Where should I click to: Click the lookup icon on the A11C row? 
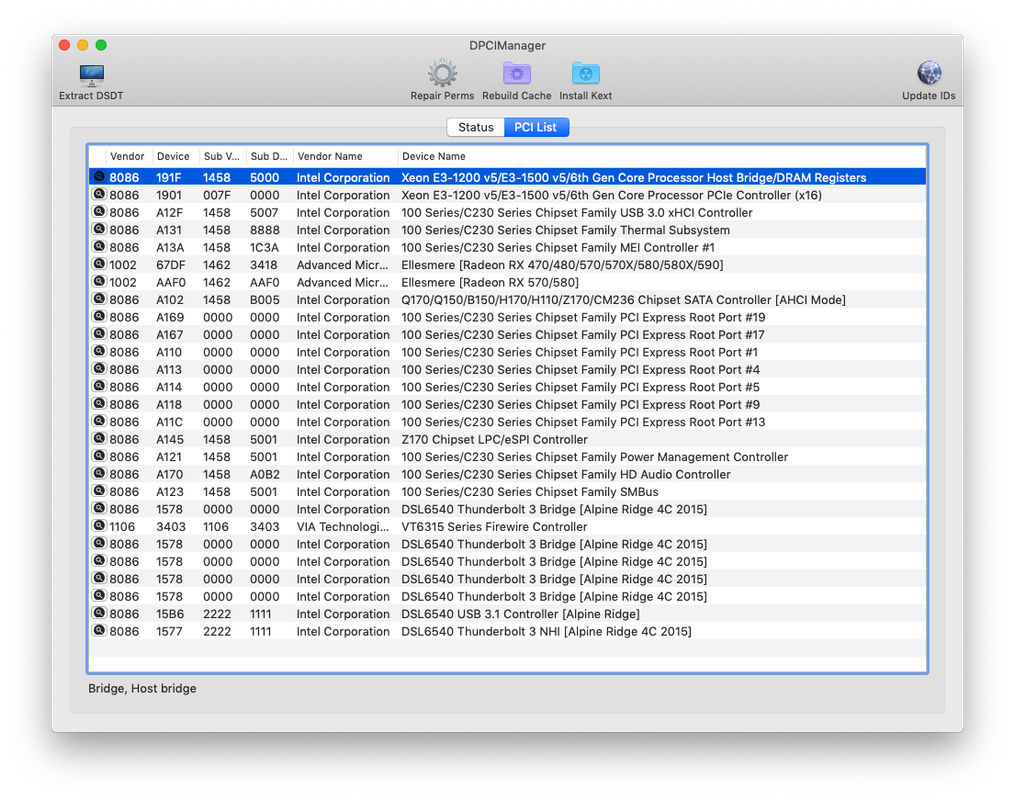coord(99,421)
